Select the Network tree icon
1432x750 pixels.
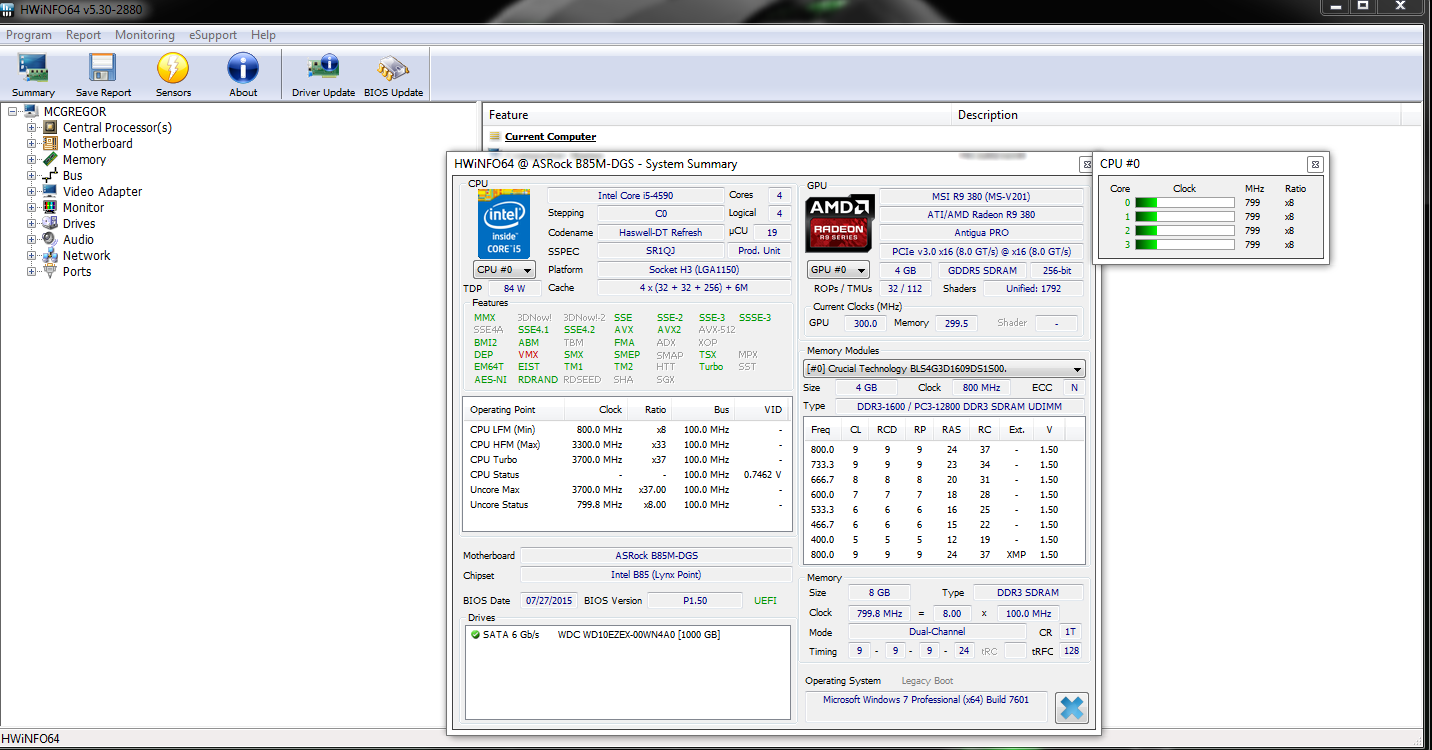[50, 255]
